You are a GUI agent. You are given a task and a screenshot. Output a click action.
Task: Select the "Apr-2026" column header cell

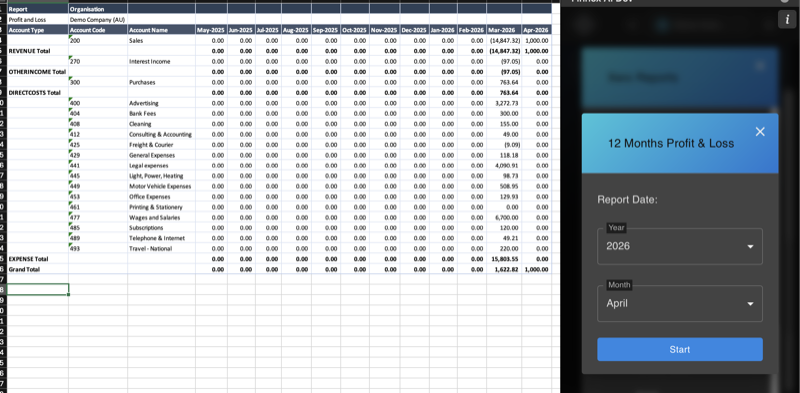tap(536, 30)
